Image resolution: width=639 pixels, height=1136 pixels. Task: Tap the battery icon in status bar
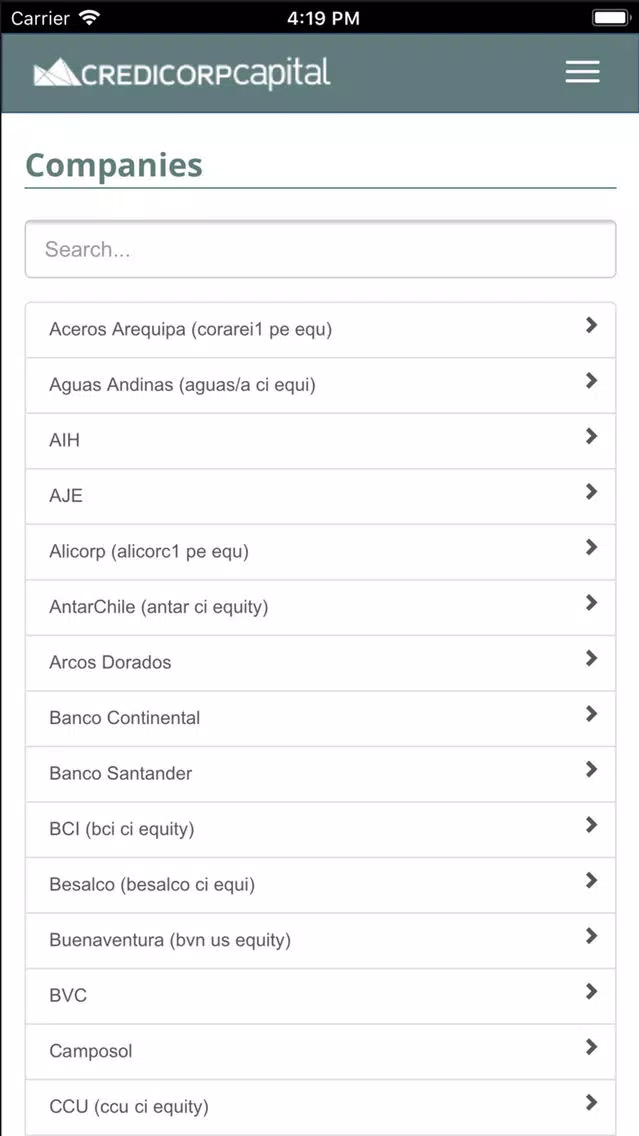609,17
